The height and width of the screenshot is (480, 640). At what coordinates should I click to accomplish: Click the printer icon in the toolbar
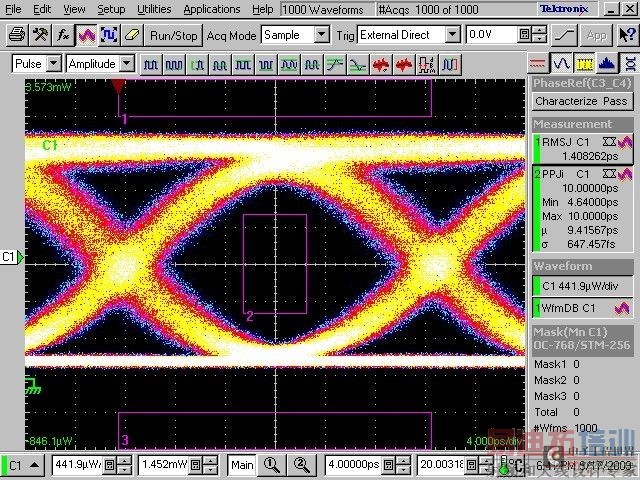pos(18,36)
